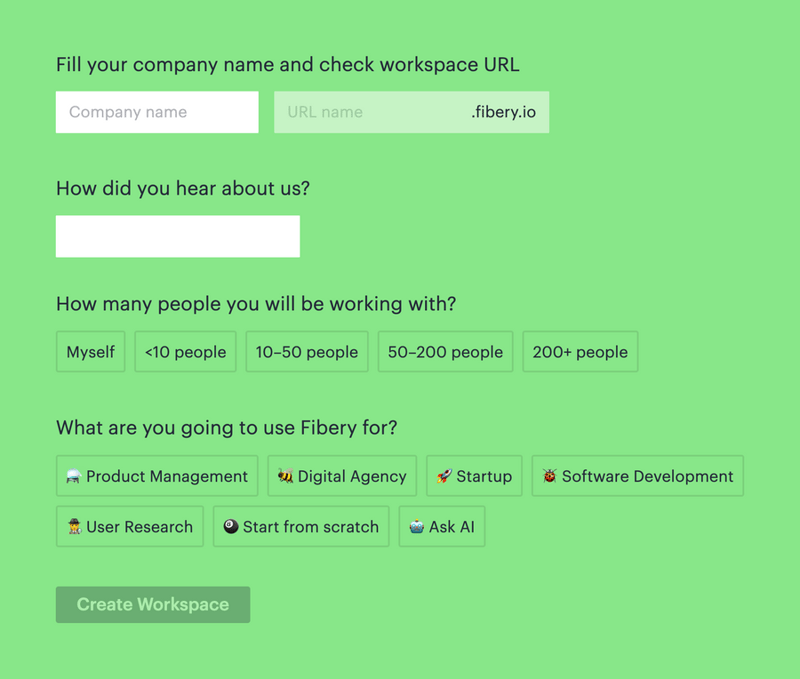This screenshot has height=679, width=800.
Task: Select the Ask AI use case
Action: (x=441, y=526)
